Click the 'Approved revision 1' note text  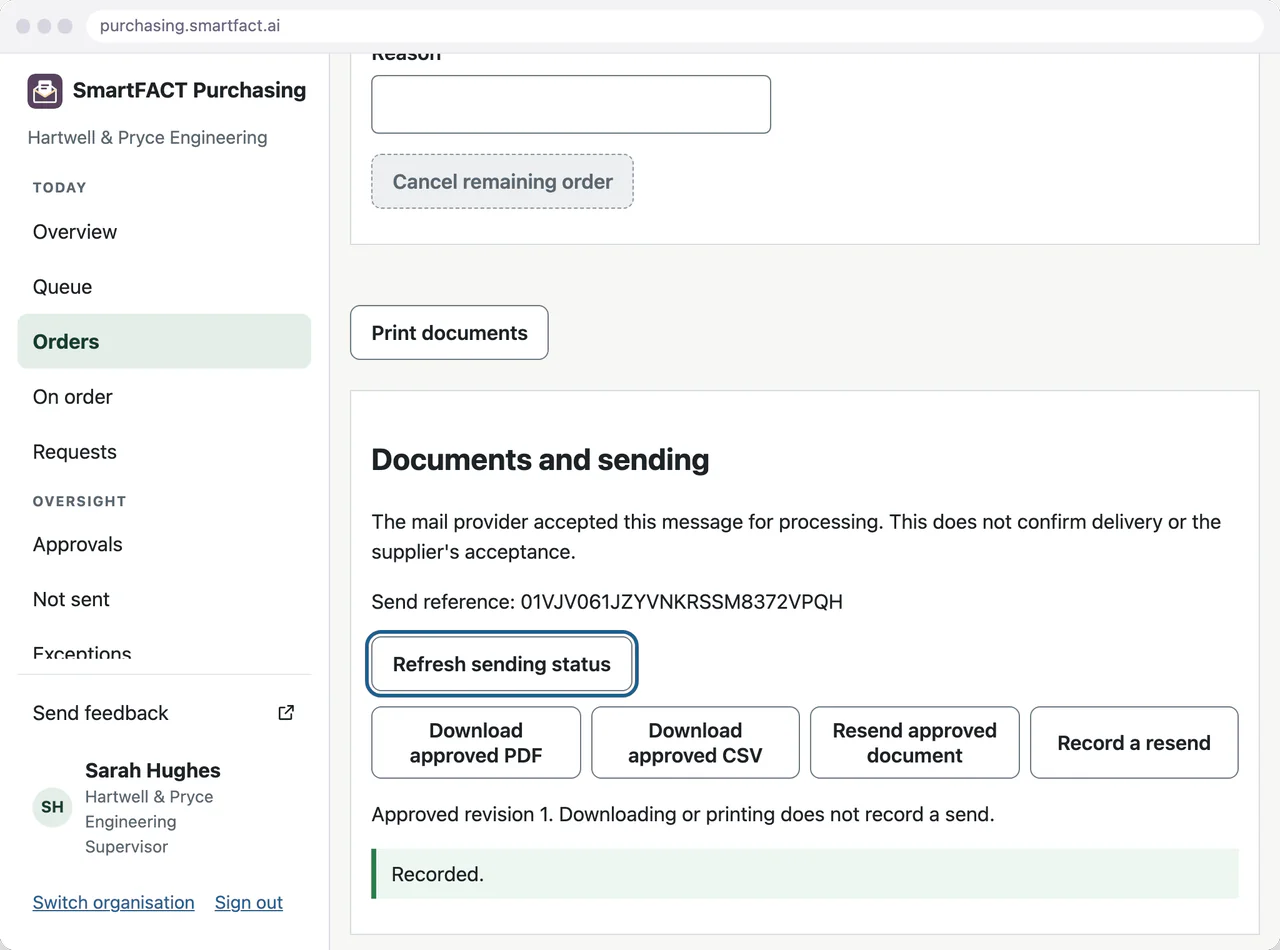(x=683, y=814)
